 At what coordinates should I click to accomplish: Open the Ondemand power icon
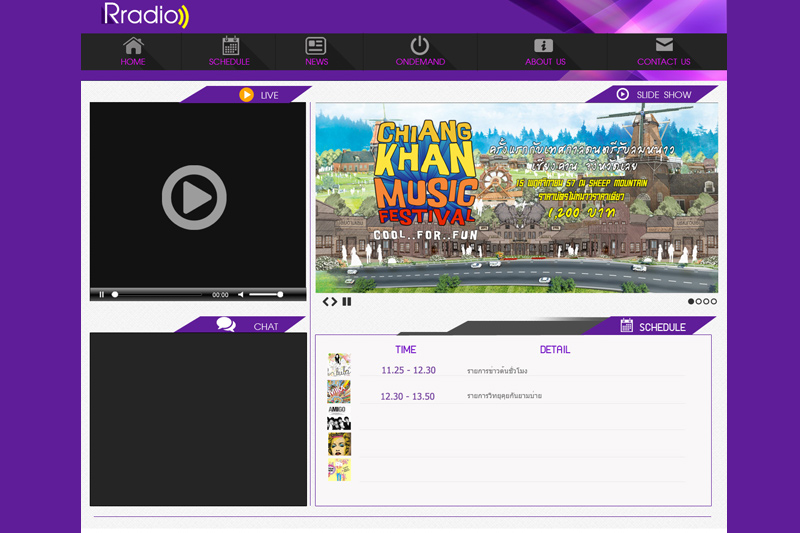coord(420,45)
